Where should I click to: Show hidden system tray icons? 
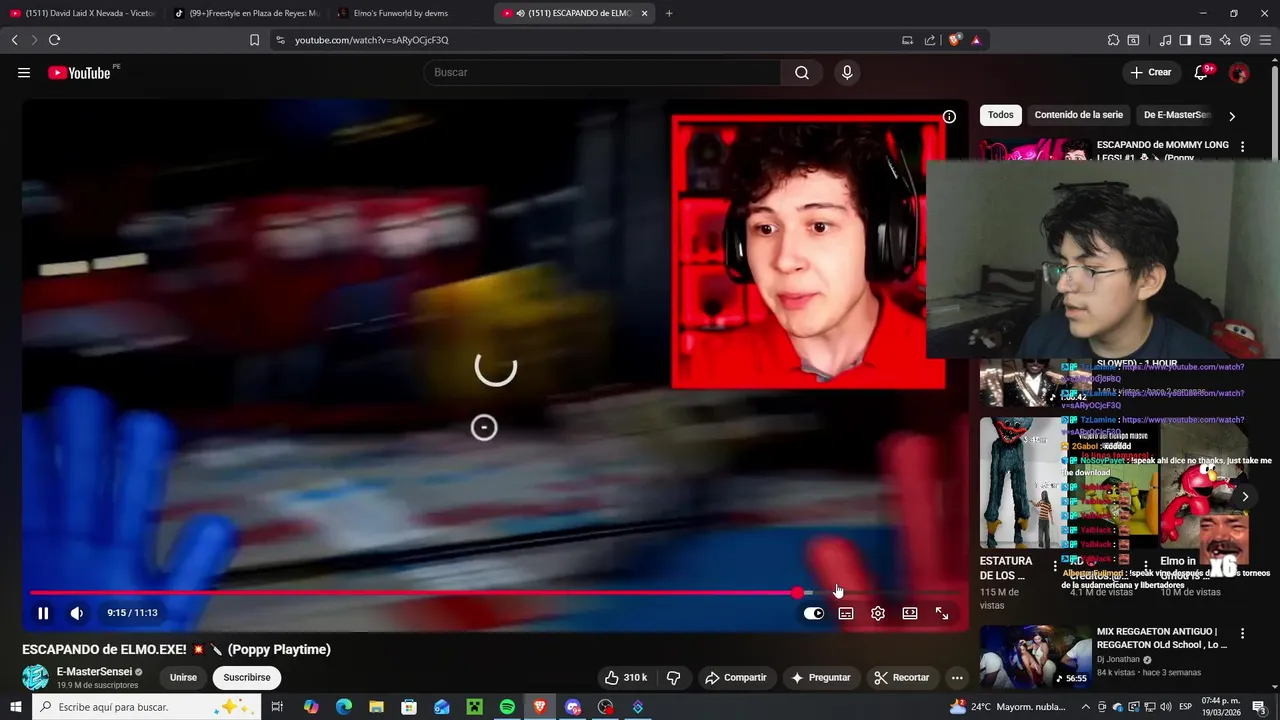(1087, 707)
